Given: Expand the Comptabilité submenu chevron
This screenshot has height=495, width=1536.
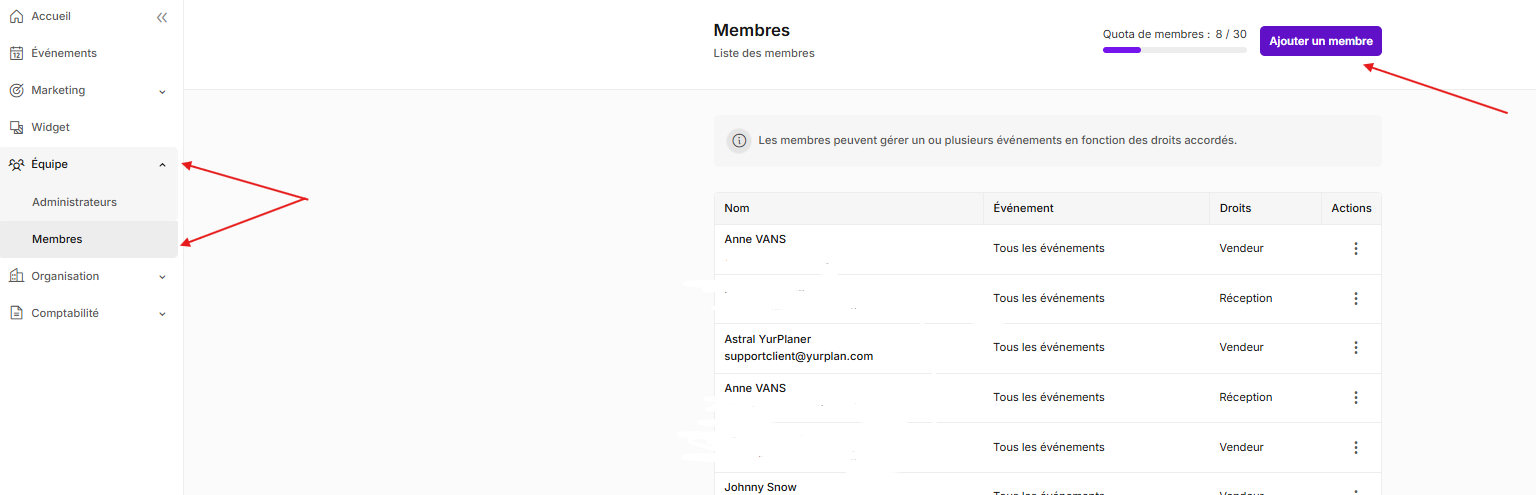Looking at the screenshot, I should 162,314.
